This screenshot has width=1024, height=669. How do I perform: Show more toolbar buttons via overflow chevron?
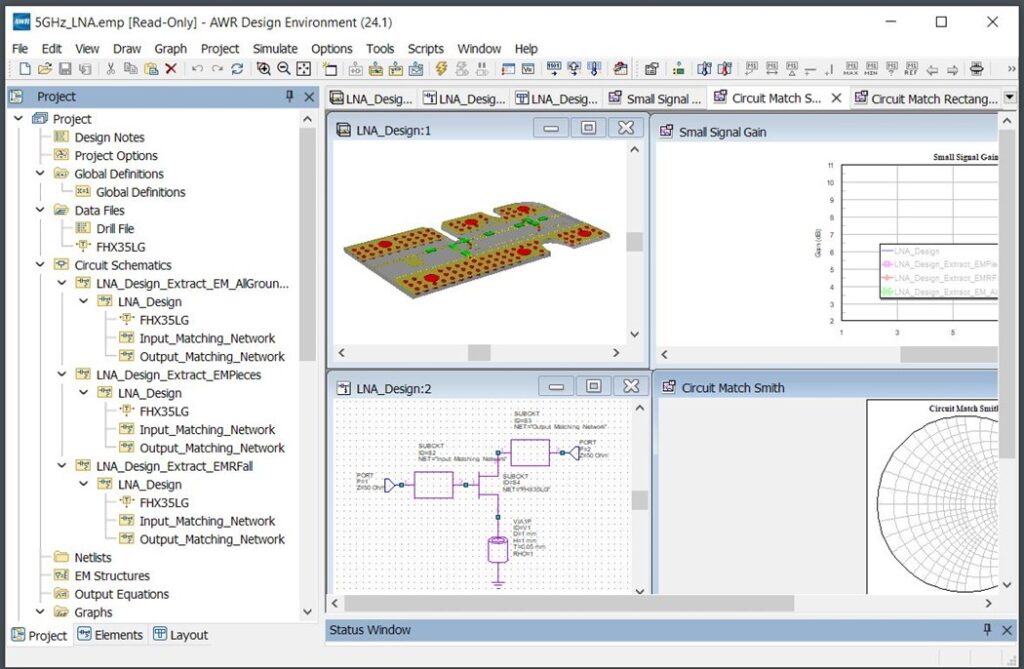click(x=1012, y=69)
